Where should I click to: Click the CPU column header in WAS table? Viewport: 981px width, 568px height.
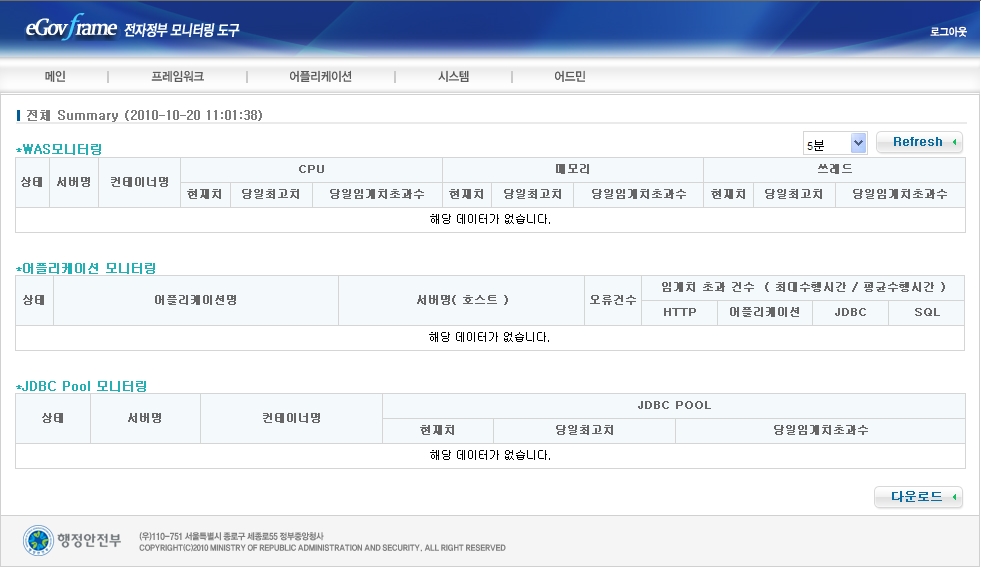(311, 170)
